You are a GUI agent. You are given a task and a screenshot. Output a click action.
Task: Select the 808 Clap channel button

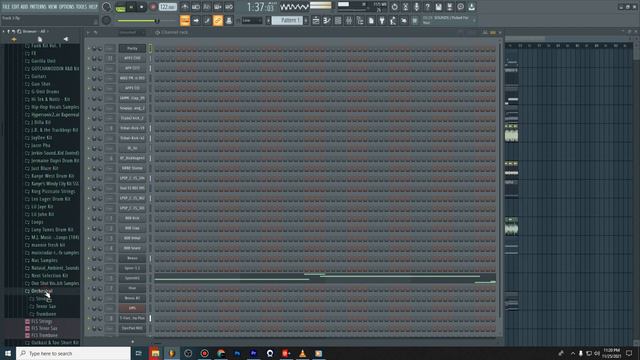tap(132, 228)
